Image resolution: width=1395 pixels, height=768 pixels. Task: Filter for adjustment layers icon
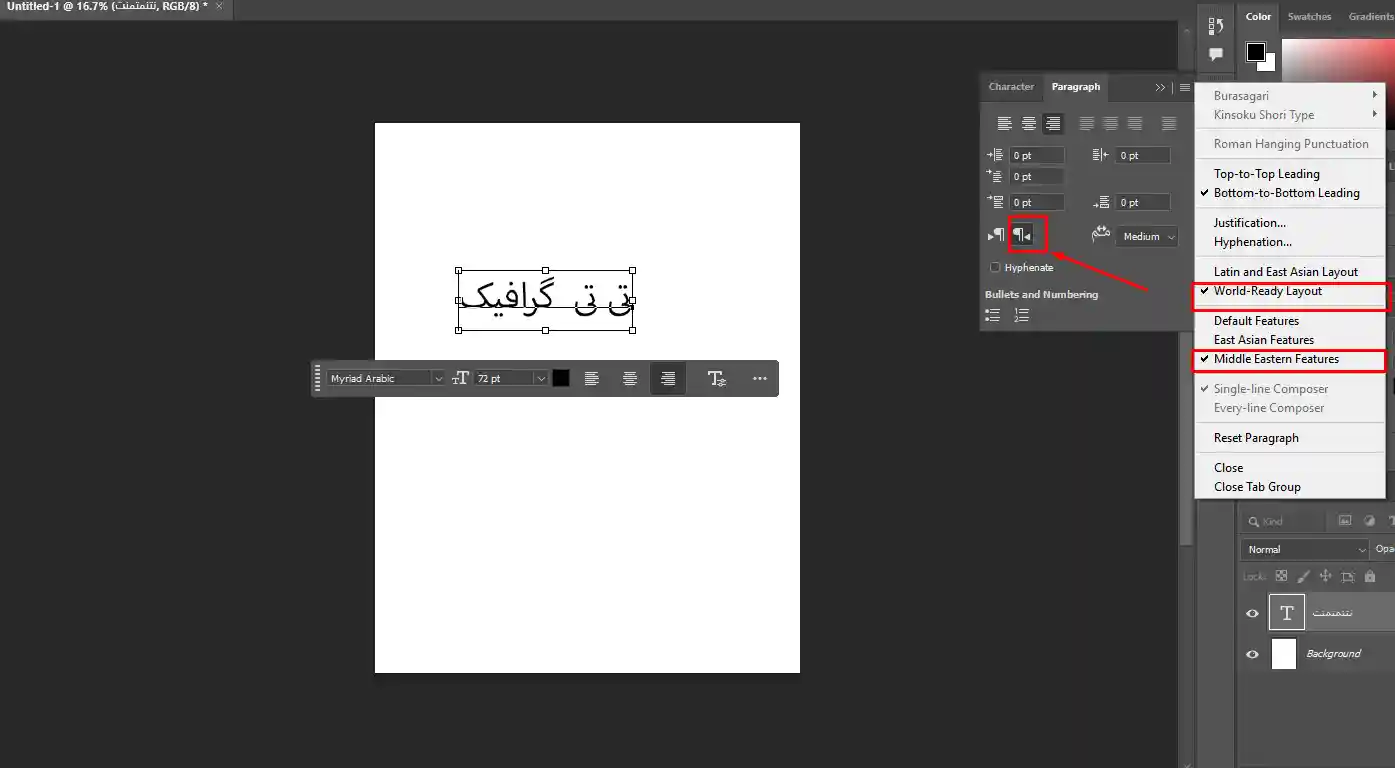coord(1369,521)
